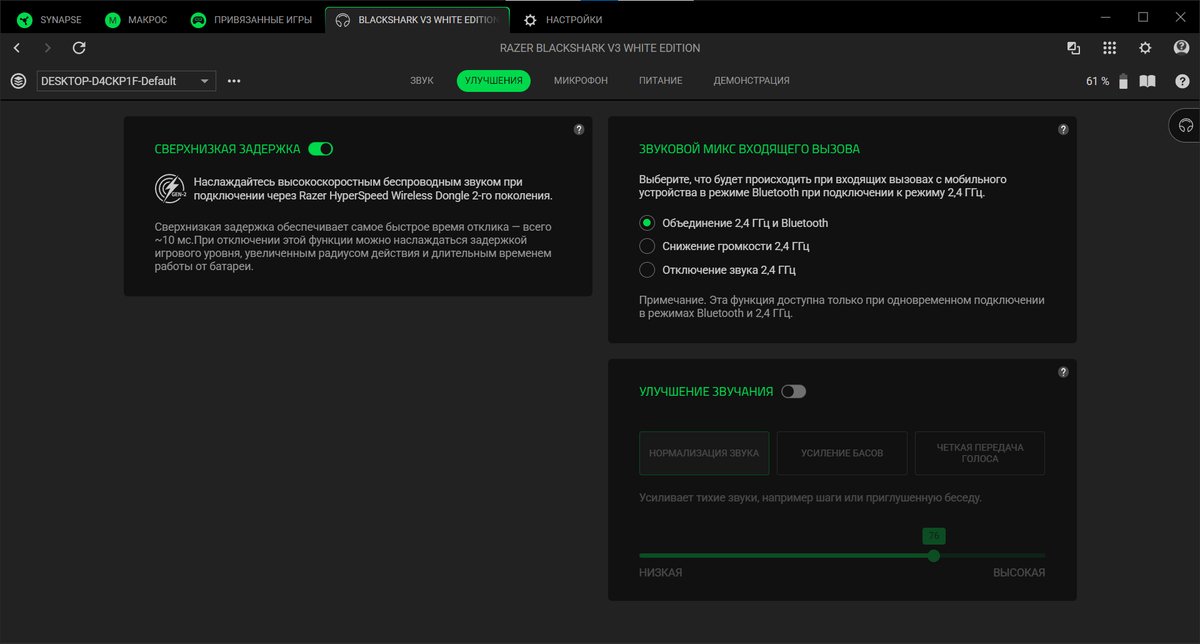Click Четкая передача голоса button
The width and height of the screenshot is (1200, 644).
tap(980, 453)
